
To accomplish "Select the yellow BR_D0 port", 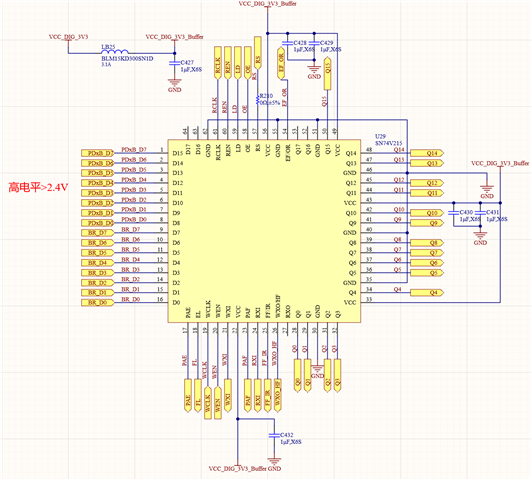I will pyautogui.click(x=97, y=303).
